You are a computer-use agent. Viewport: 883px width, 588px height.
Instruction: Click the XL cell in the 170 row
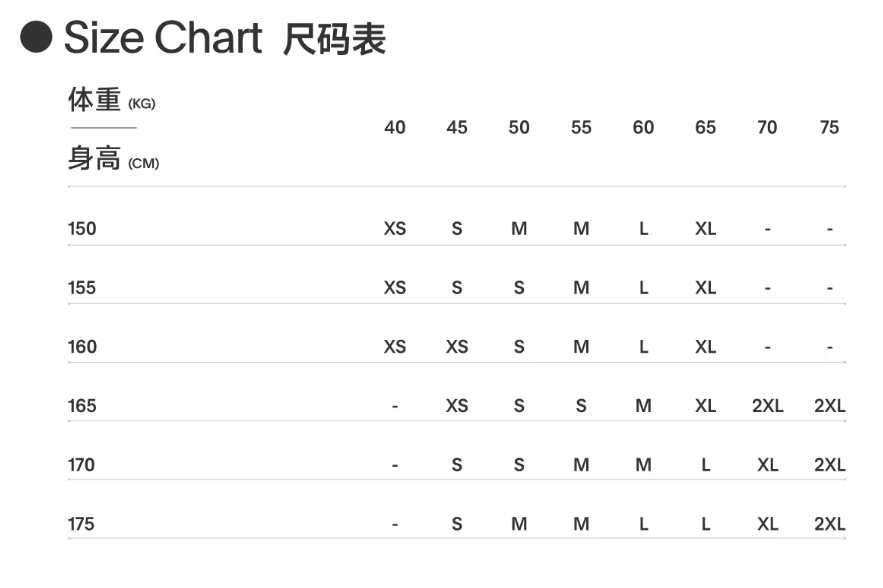767,465
